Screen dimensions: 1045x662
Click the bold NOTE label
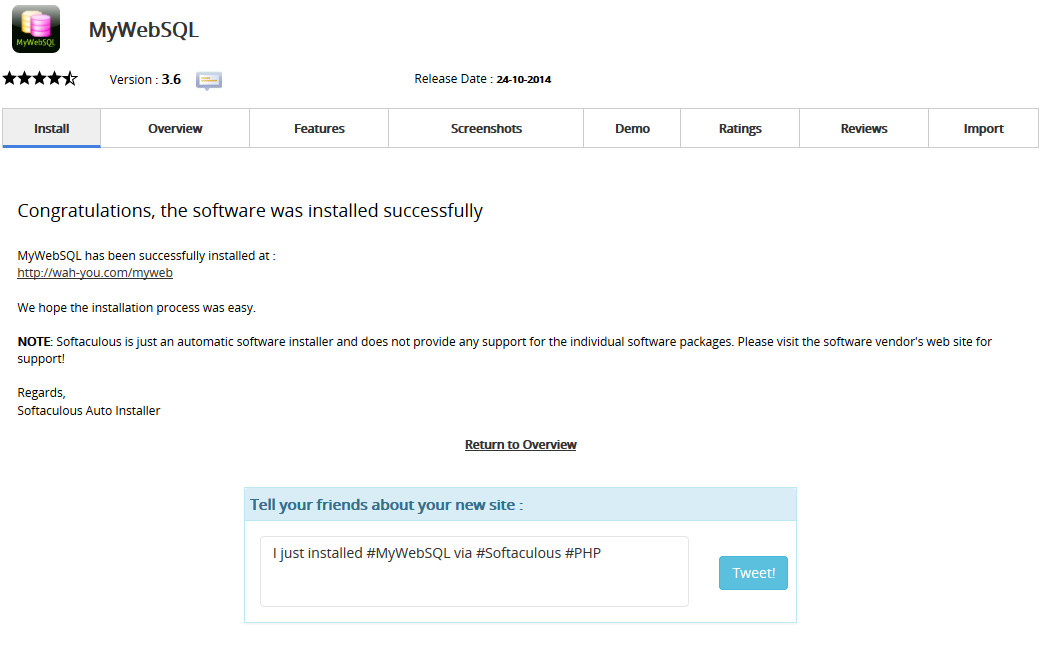click(34, 341)
